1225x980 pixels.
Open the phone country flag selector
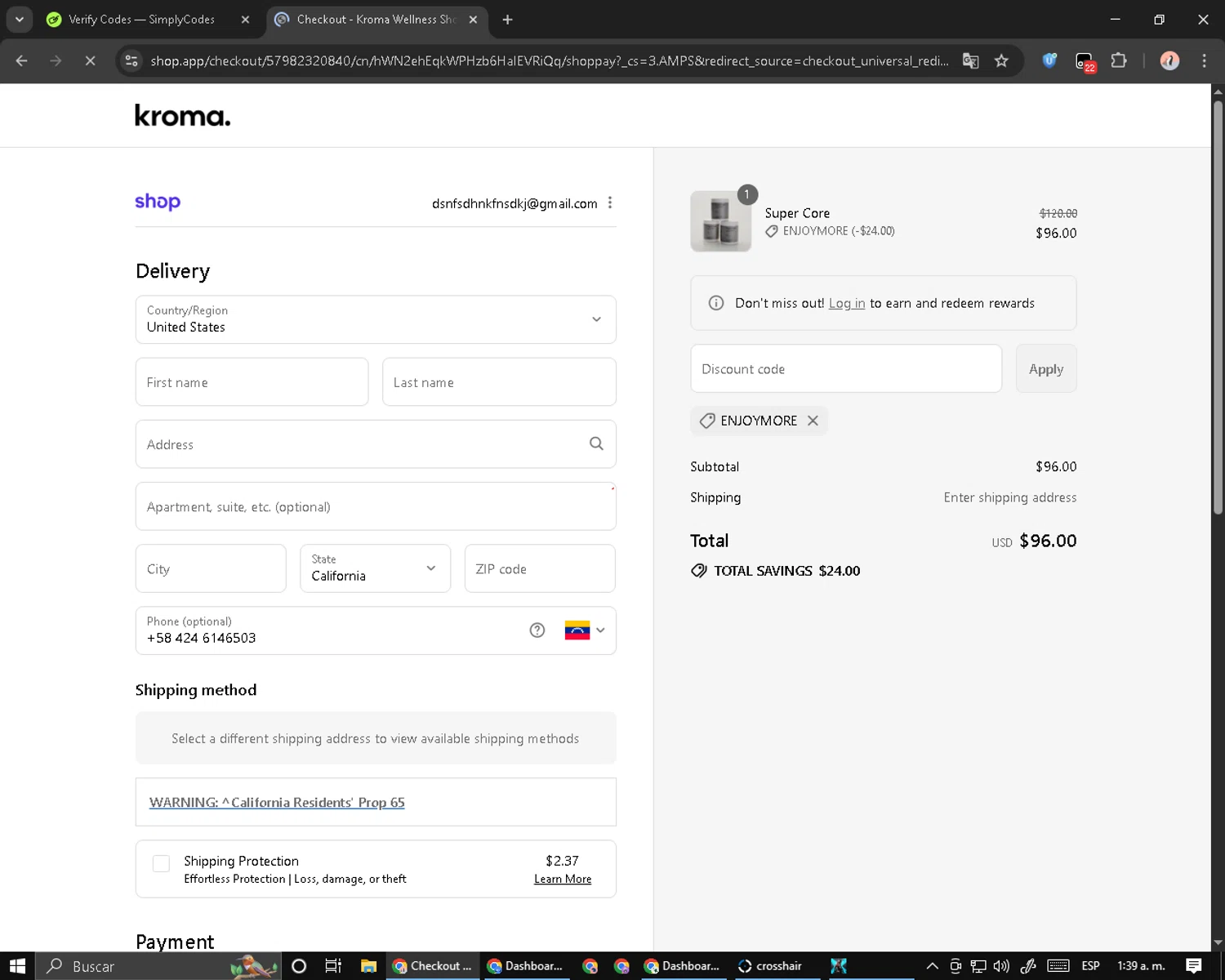[x=585, y=630]
